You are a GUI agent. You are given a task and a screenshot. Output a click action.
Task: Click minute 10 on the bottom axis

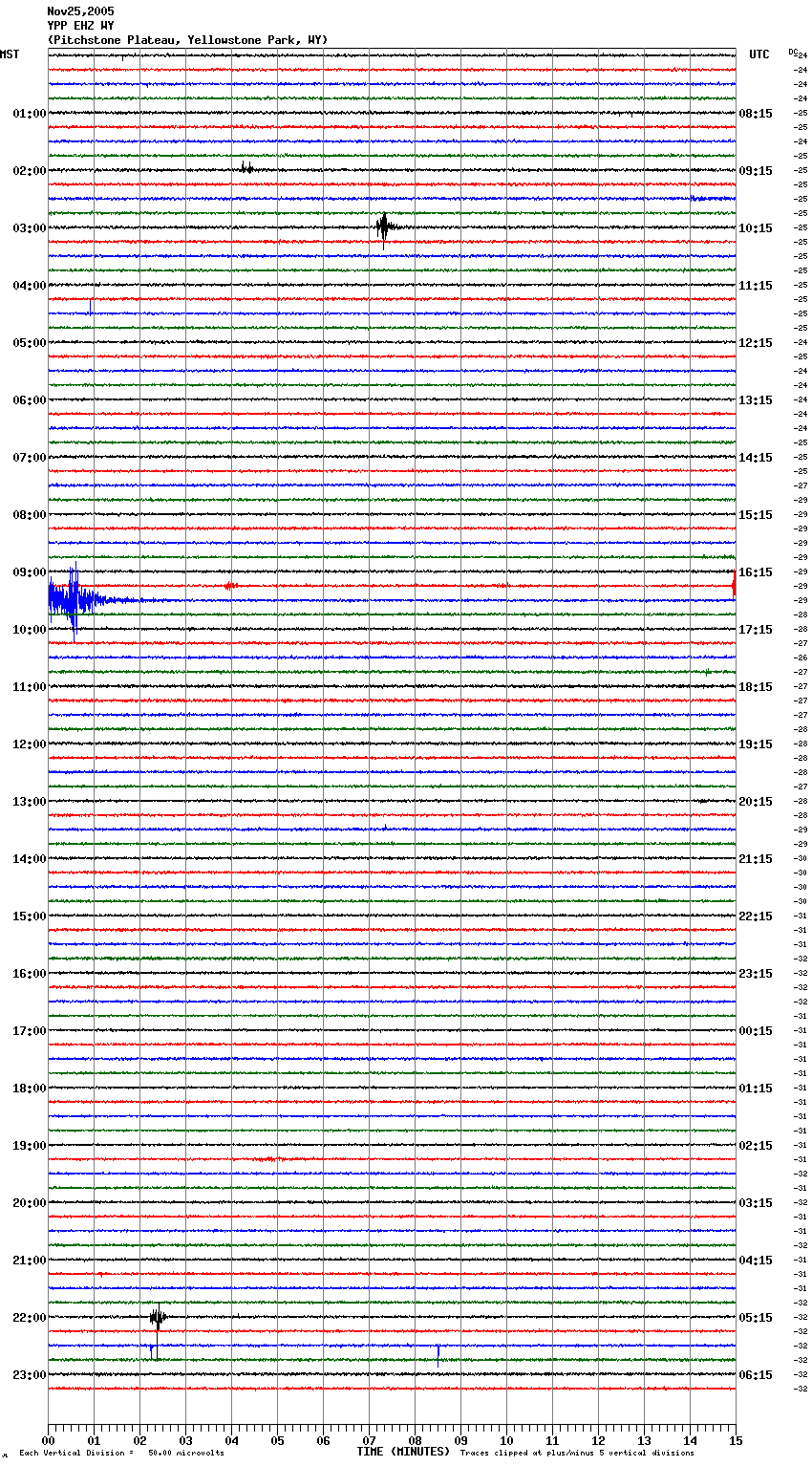(506, 1440)
